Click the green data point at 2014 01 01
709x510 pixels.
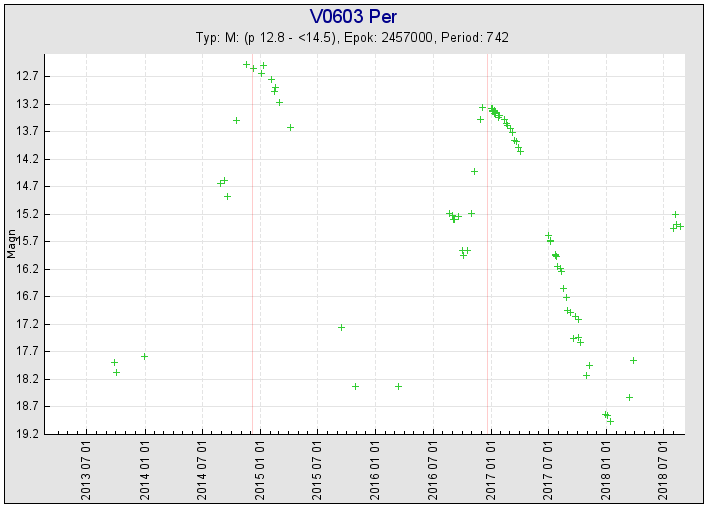145,356
